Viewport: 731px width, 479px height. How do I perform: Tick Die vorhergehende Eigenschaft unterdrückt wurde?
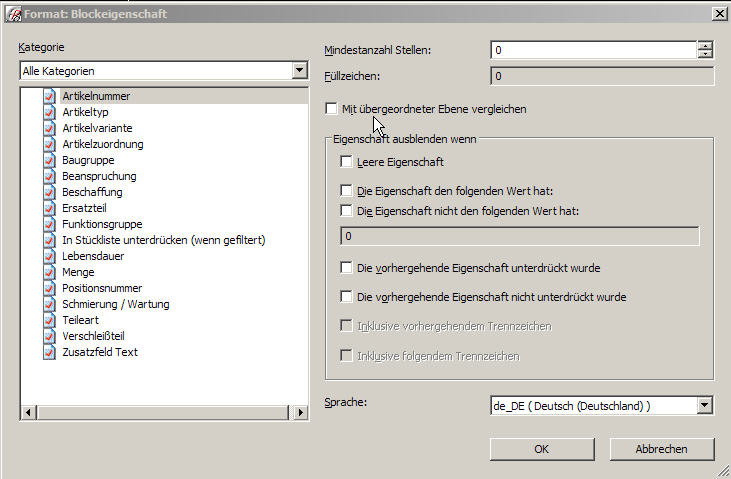pyautogui.click(x=346, y=268)
